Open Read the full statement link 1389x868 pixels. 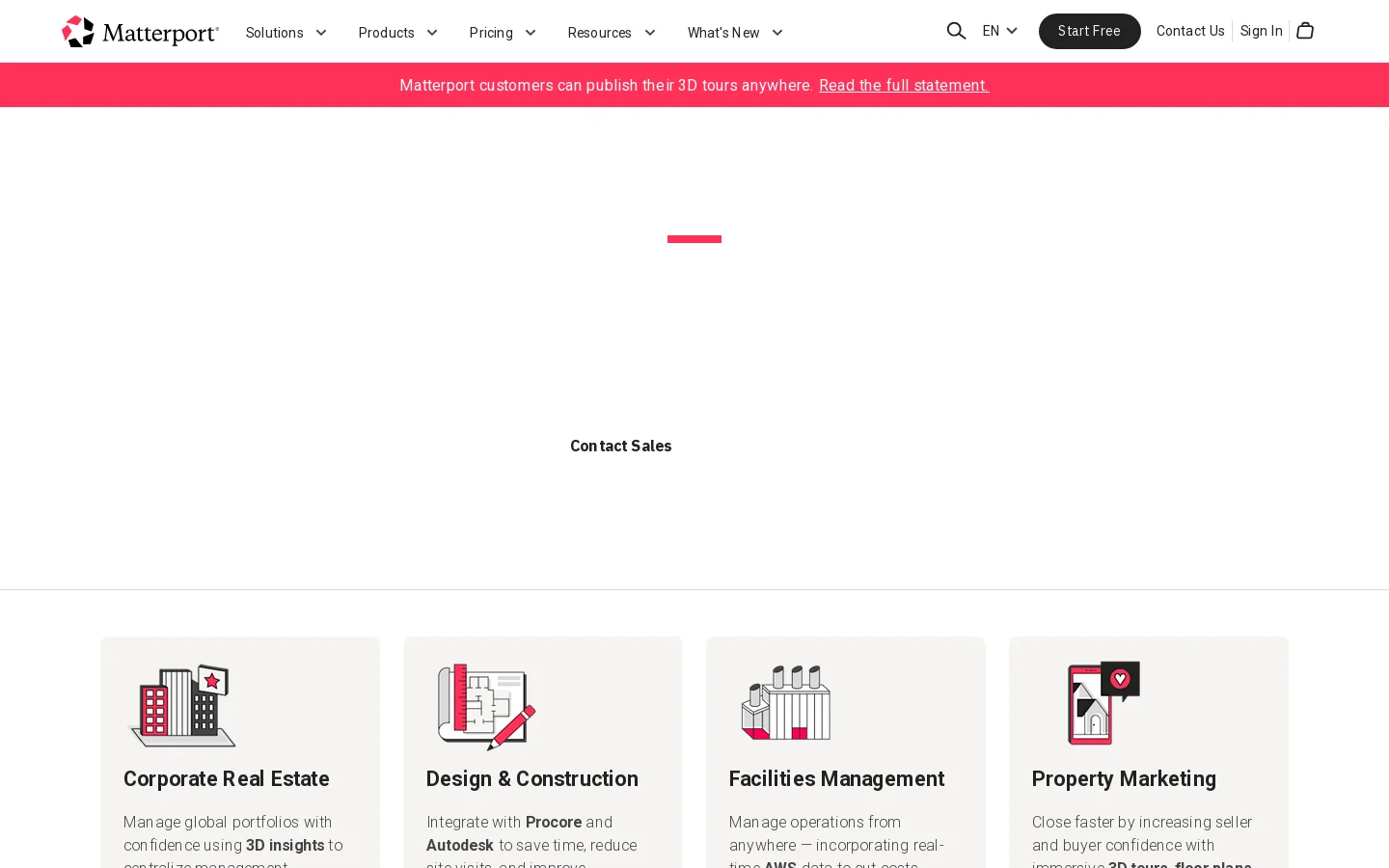904,85
